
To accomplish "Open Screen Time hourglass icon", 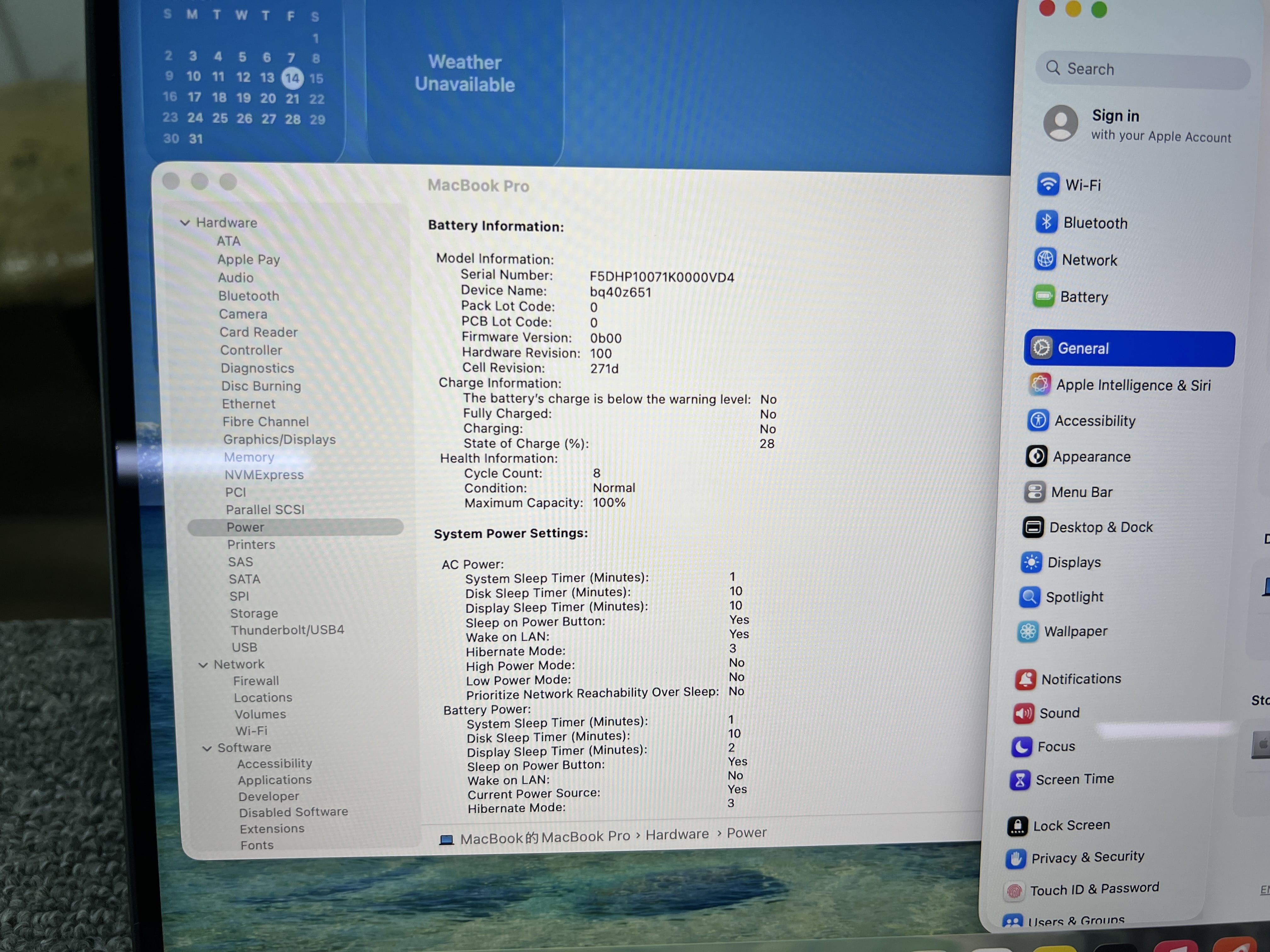I will click(x=1020, y=780).
